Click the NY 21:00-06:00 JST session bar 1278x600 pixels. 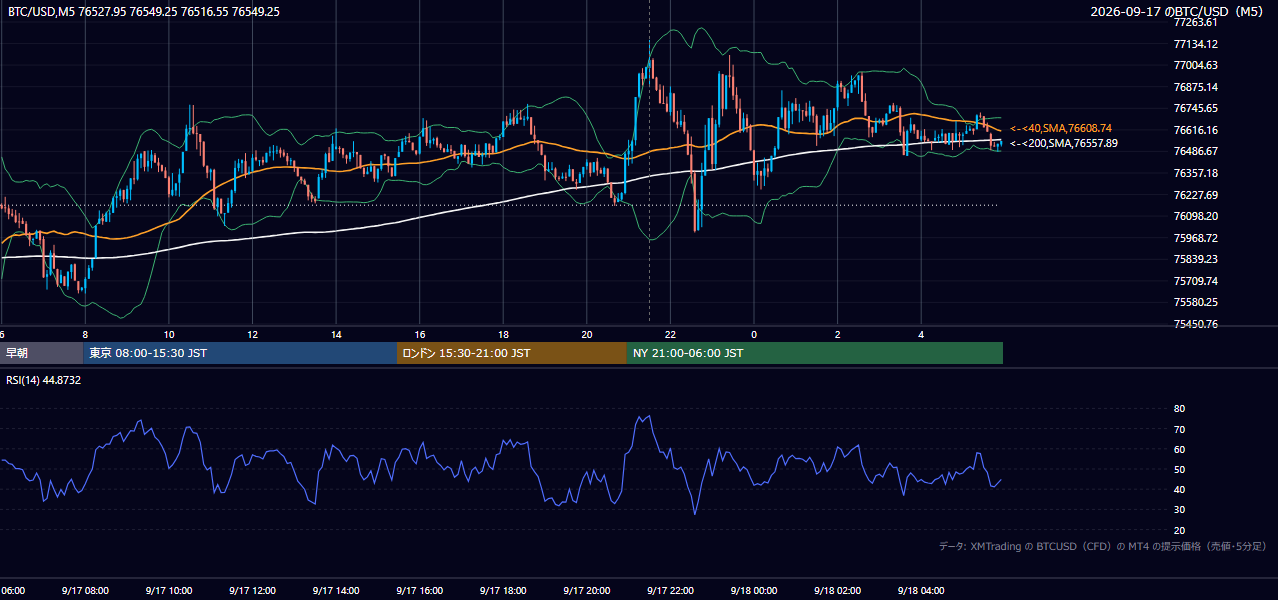click(x=815, y=353)
